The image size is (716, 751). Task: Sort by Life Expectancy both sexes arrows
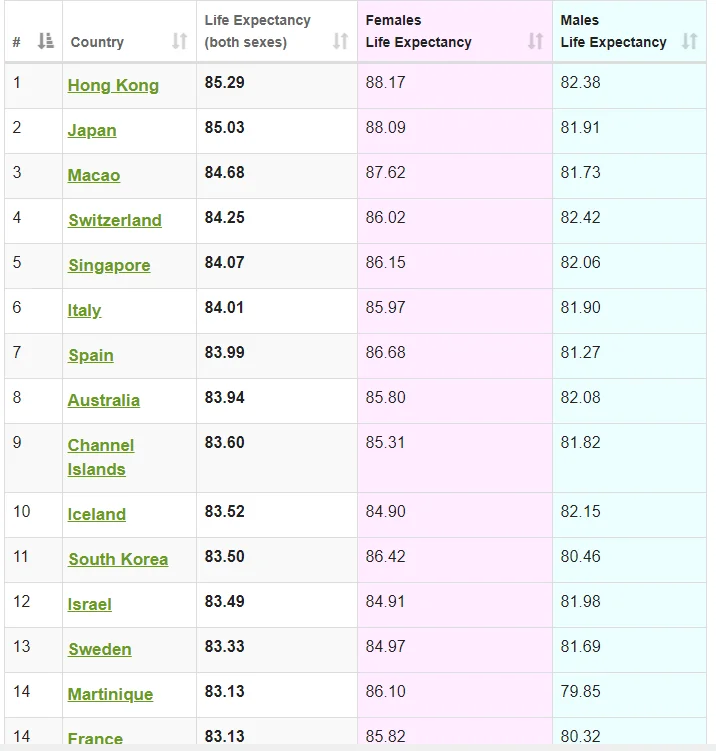tap(341, 41)
